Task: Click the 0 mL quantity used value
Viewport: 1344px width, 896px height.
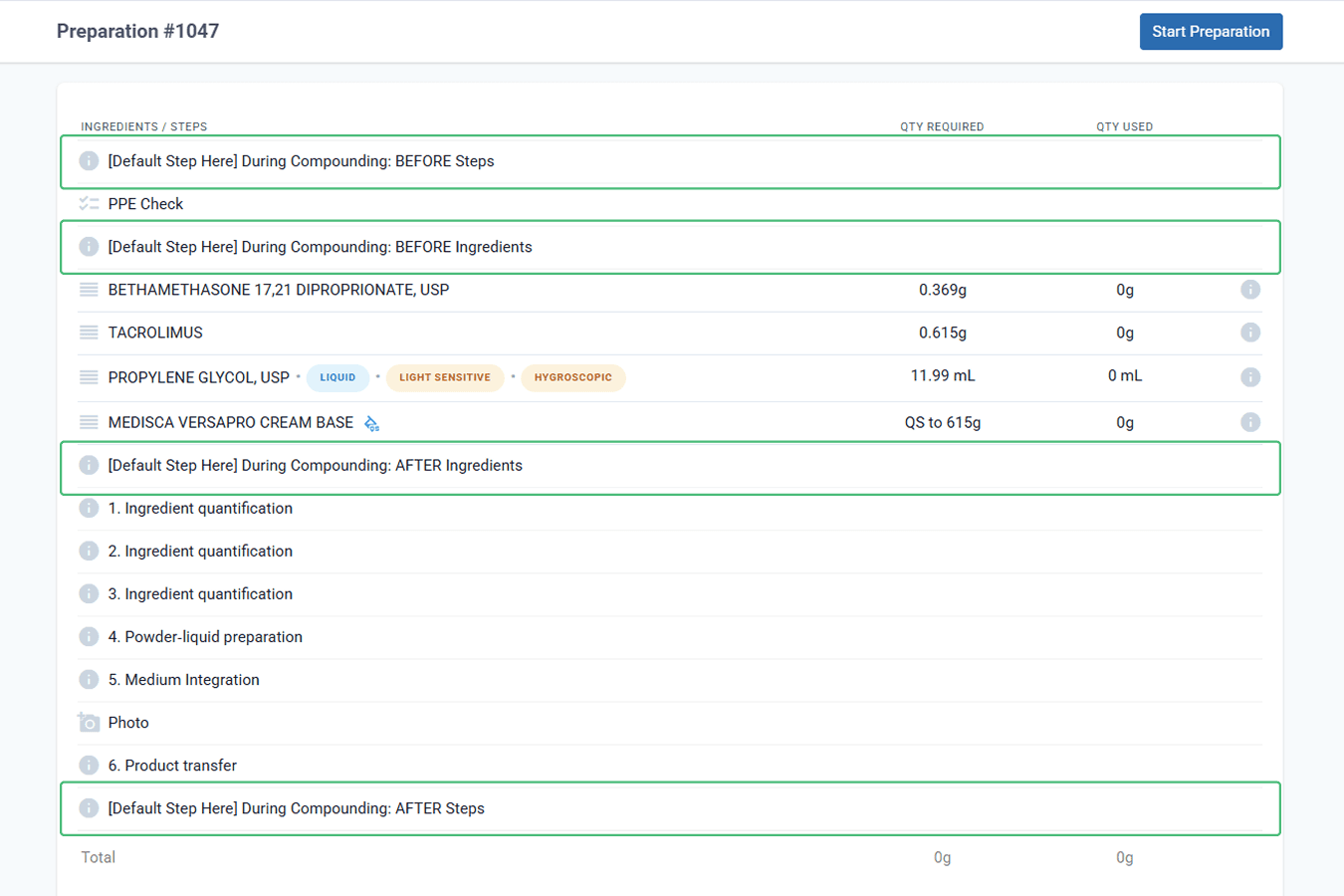Action: [1125, 375]
